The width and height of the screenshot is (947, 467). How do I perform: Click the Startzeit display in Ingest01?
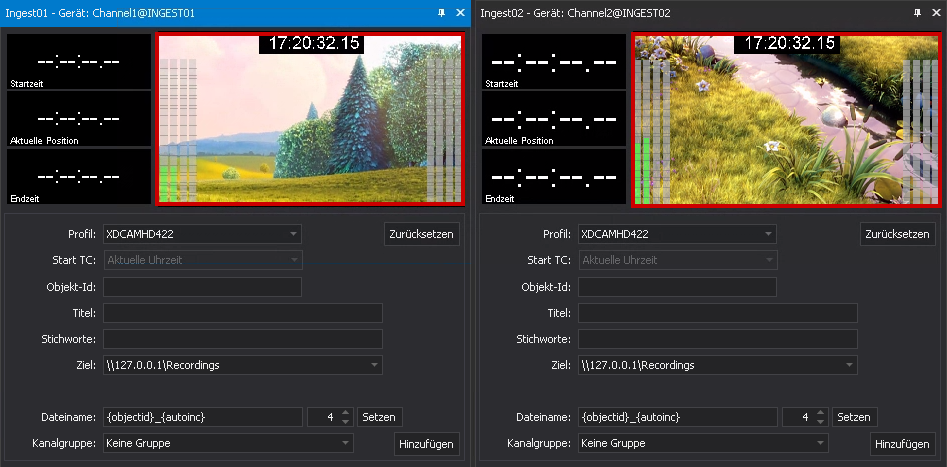tap(79, 62)
